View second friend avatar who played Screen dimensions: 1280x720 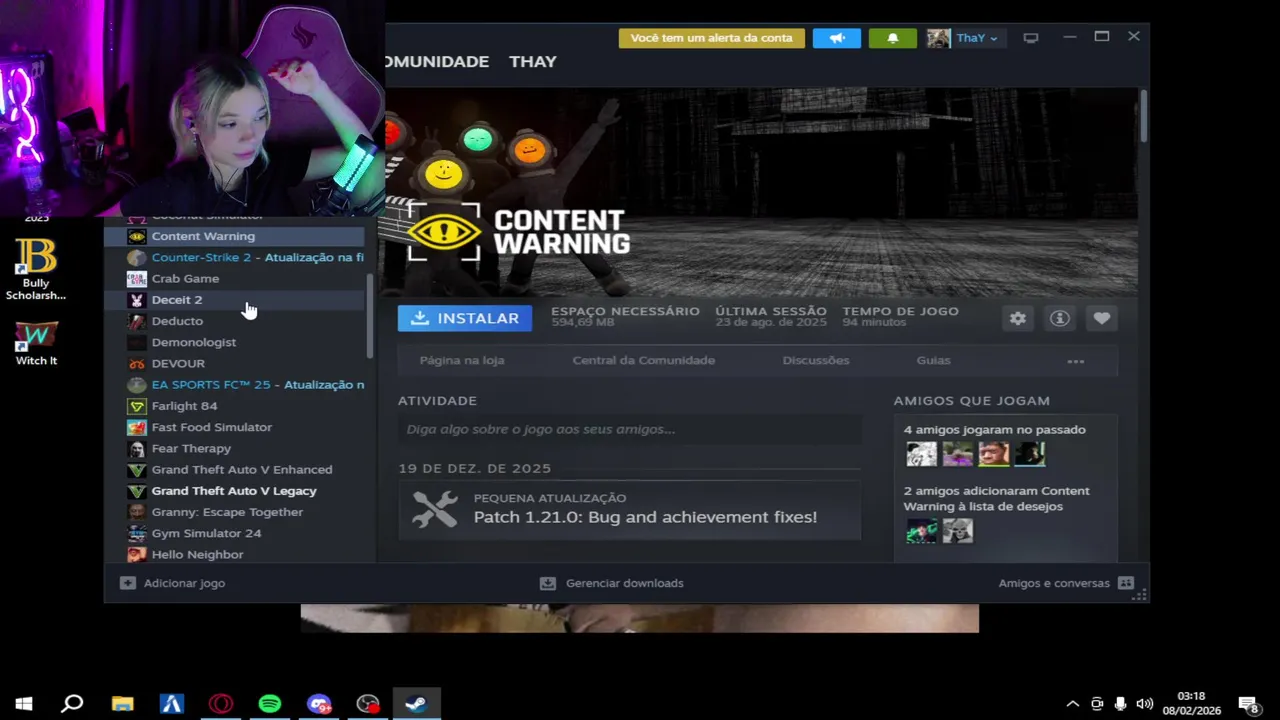click(957, 454)
